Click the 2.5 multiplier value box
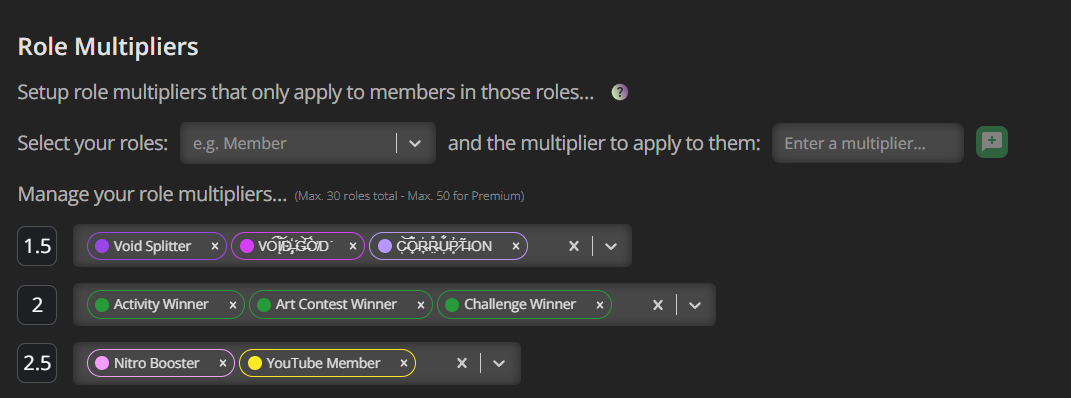The image size is (1071, 398). [x=38, y=363]
